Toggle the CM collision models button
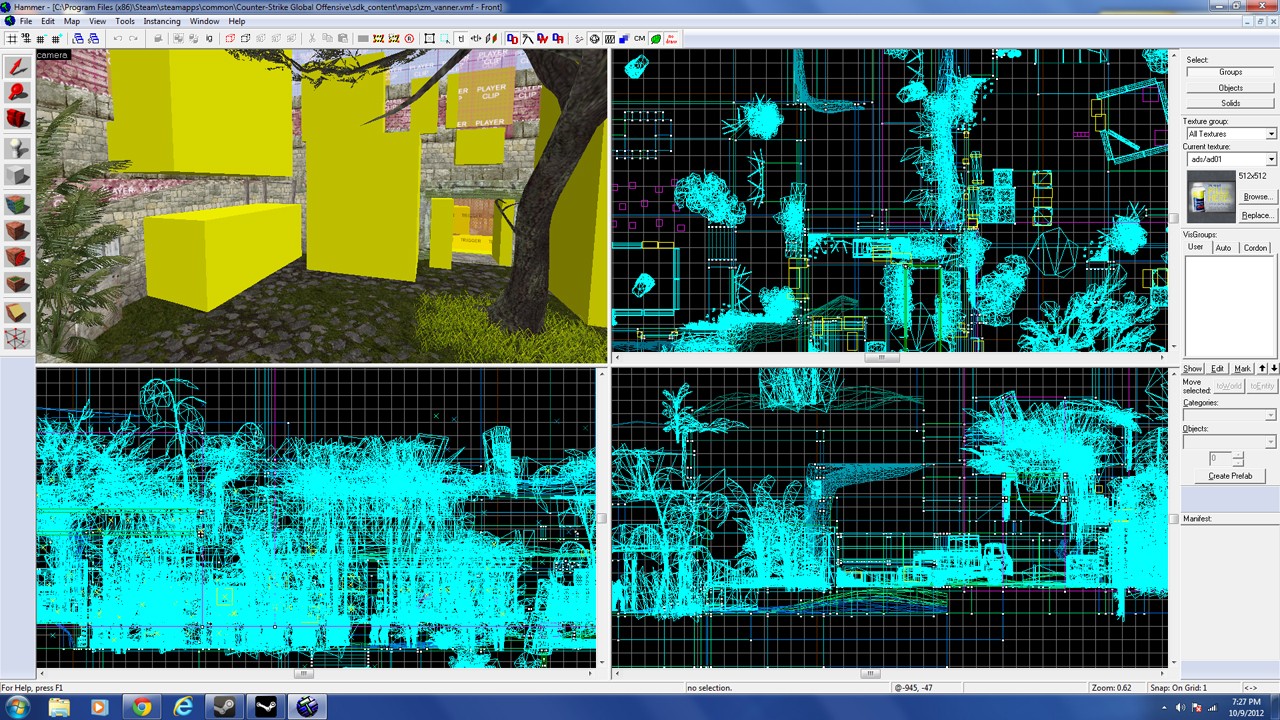 click(639, 39)
